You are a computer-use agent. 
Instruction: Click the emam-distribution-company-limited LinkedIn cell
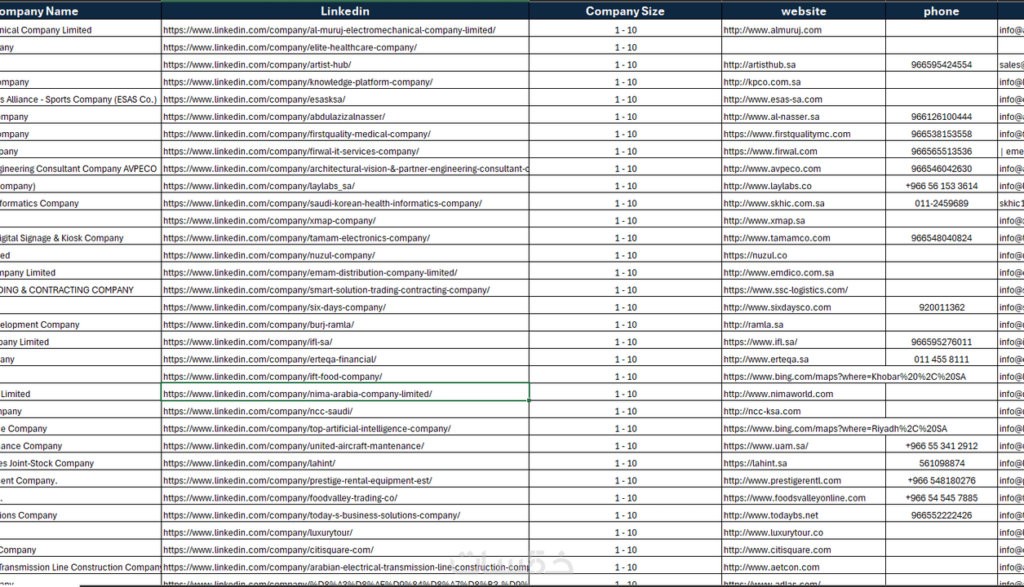click(x=345, y=272)
